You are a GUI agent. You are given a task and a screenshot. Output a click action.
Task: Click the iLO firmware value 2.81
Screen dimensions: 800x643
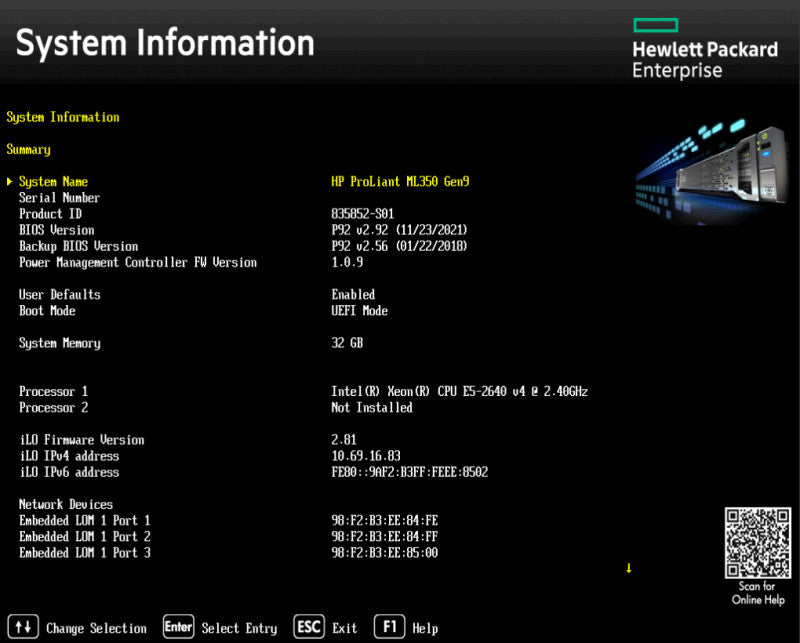(x=344, y=440)
